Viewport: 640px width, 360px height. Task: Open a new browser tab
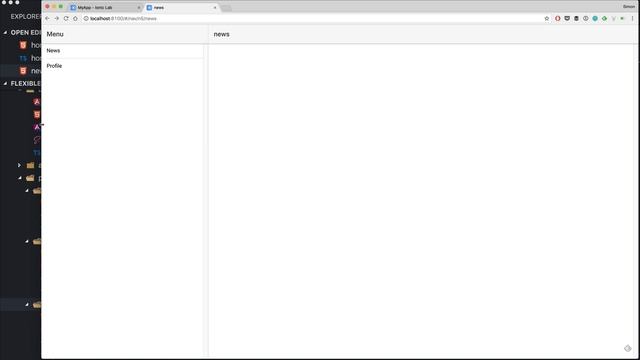(x=226, y=8)
